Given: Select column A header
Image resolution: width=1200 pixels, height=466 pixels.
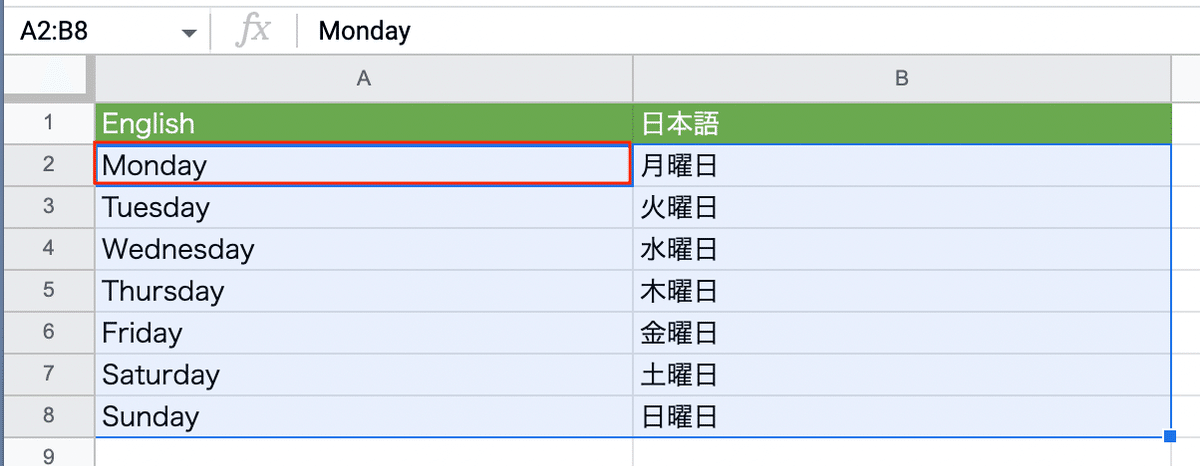Looking at the screenshot, I should click(364, 78).
